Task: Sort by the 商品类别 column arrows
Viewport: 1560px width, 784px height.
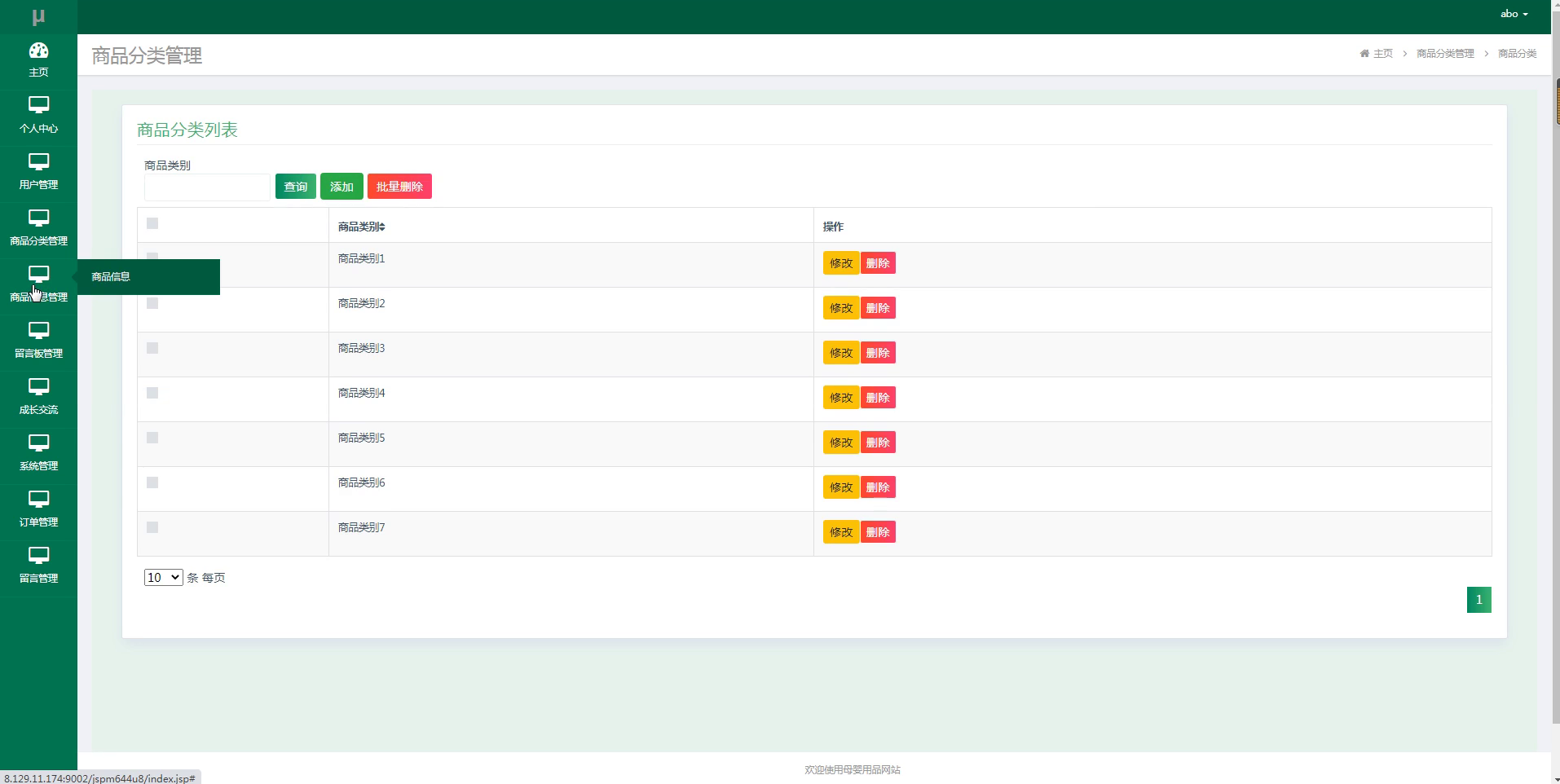Action: pyautogui.click(x=382, y=227)
